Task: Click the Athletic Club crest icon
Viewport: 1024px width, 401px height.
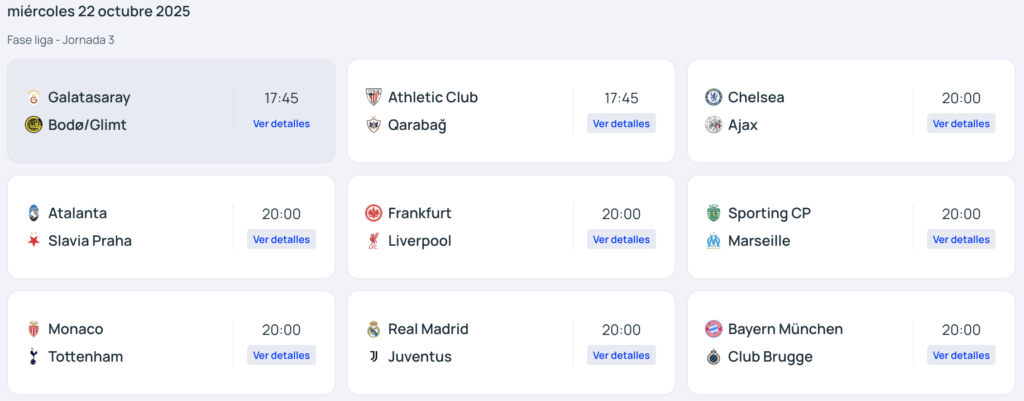Action: pyautogui.click(x=373, y=97)
